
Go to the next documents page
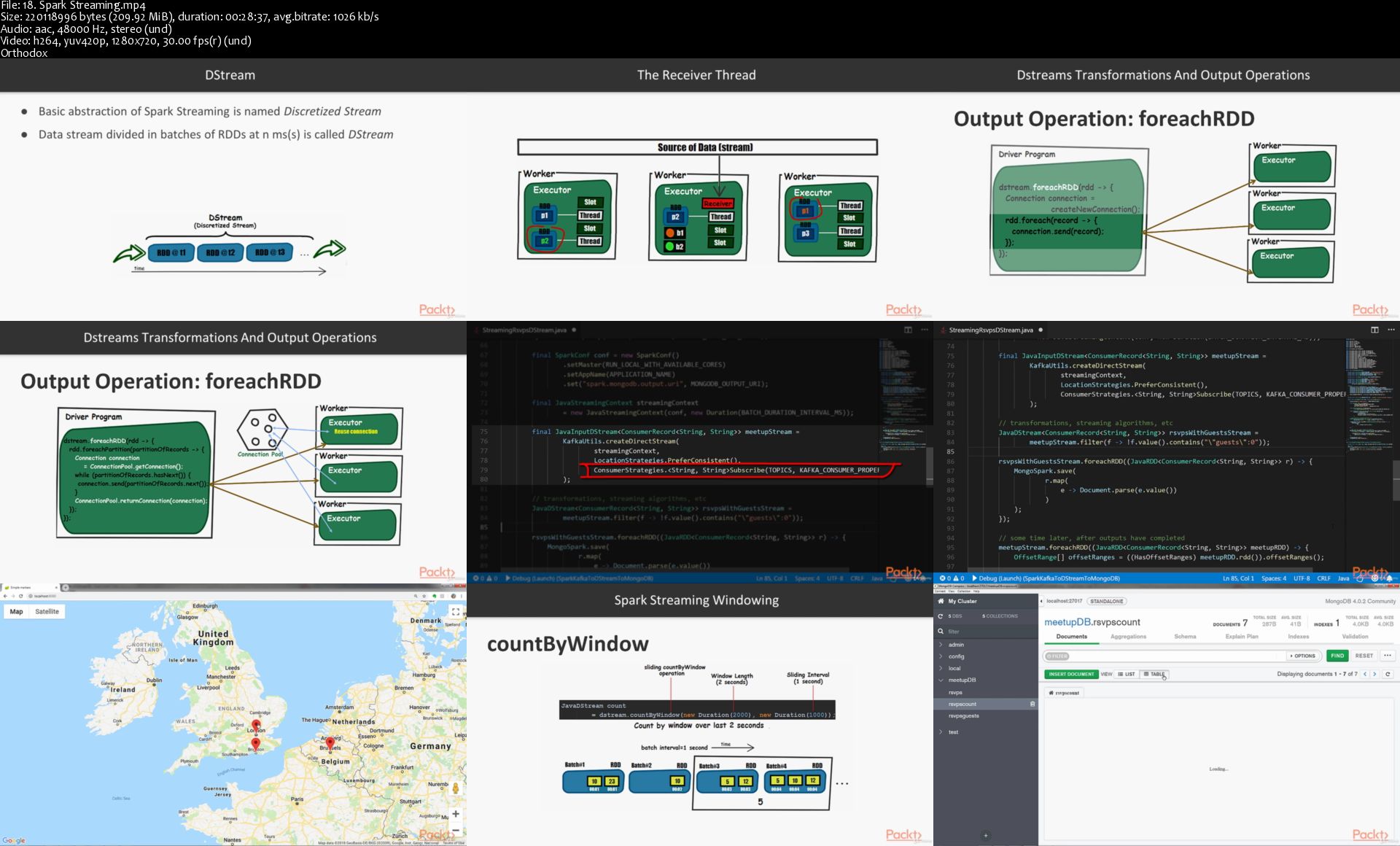tap(1374, 674)
